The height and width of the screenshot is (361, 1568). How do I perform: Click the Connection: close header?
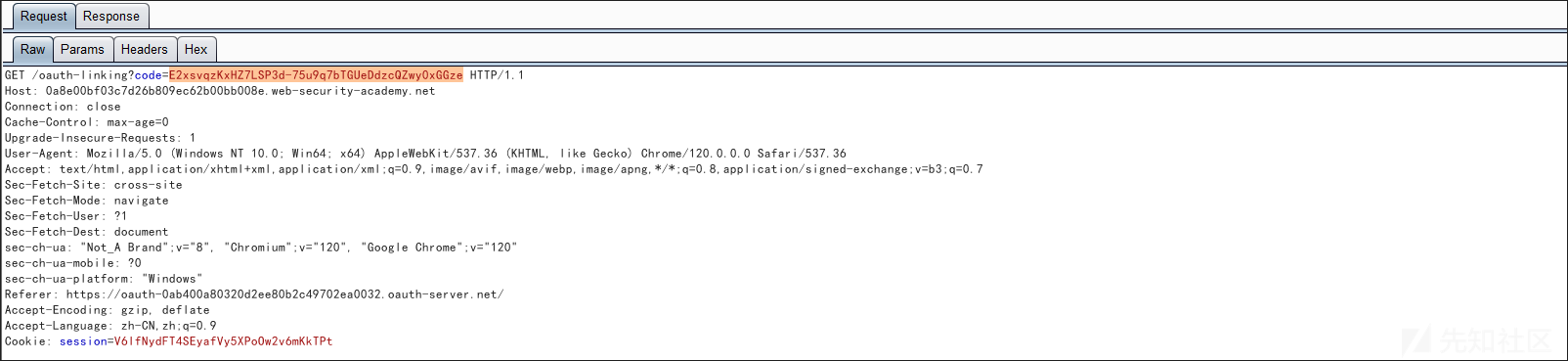click(63, 107)
